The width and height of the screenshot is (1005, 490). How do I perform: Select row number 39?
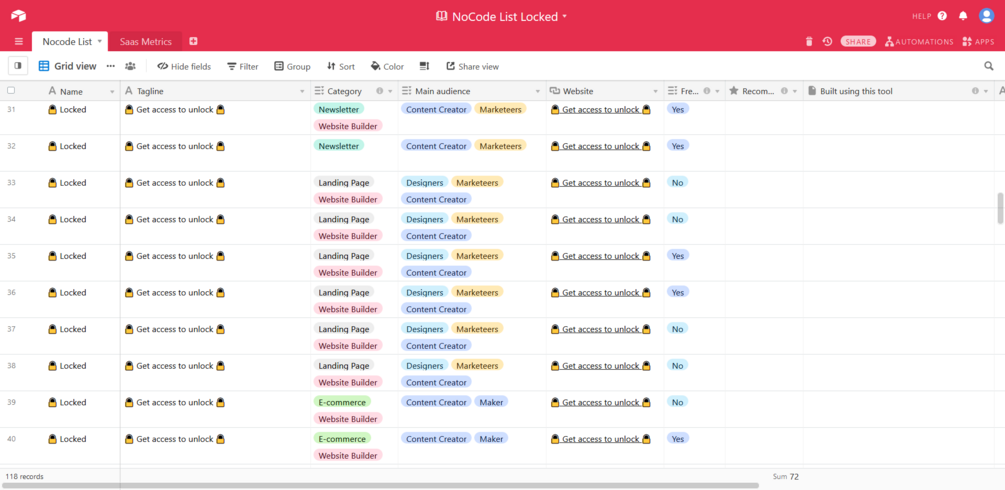pyautogui.click(x=11, y=403)
